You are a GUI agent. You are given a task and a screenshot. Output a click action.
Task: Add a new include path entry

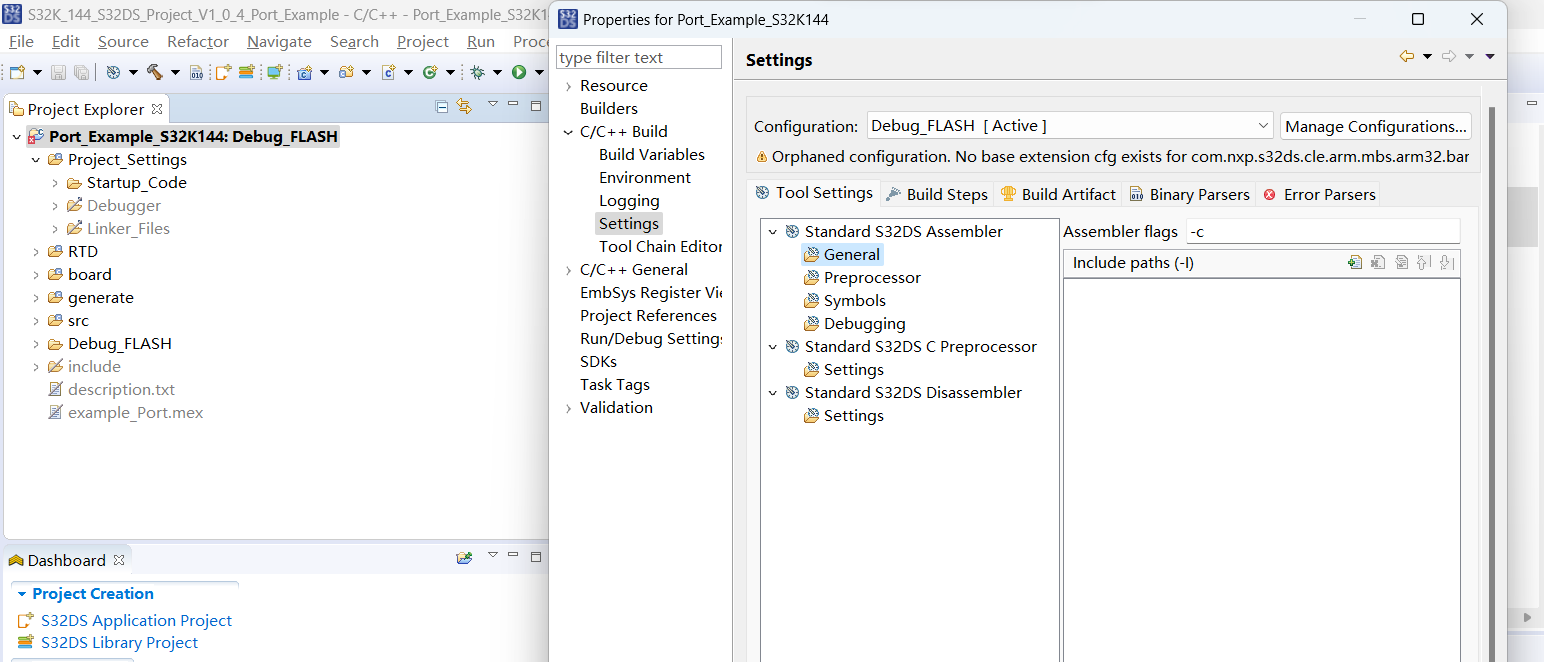click(x=1355, y=262)
